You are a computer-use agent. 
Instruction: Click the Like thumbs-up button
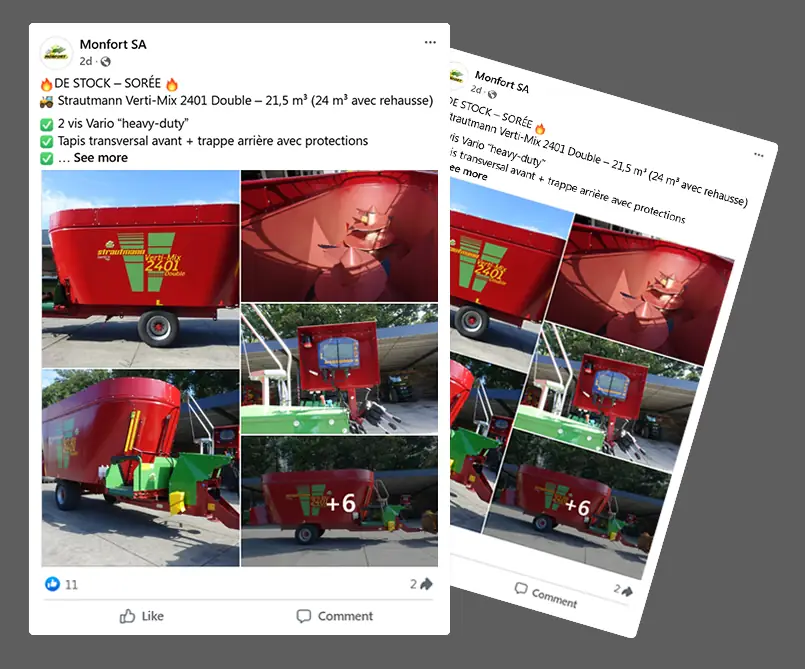click(142, 616)
